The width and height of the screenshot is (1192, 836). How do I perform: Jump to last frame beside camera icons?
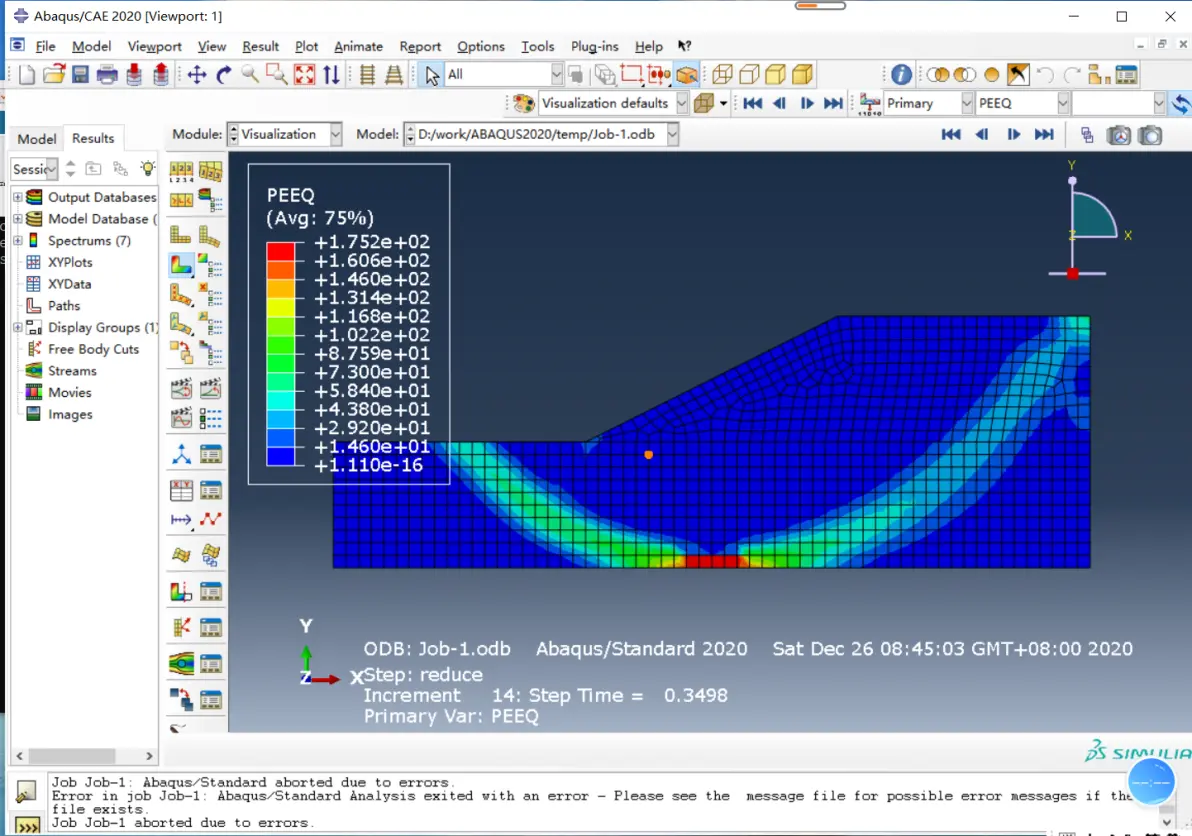pyautogui.click(x=1044, y=135)
